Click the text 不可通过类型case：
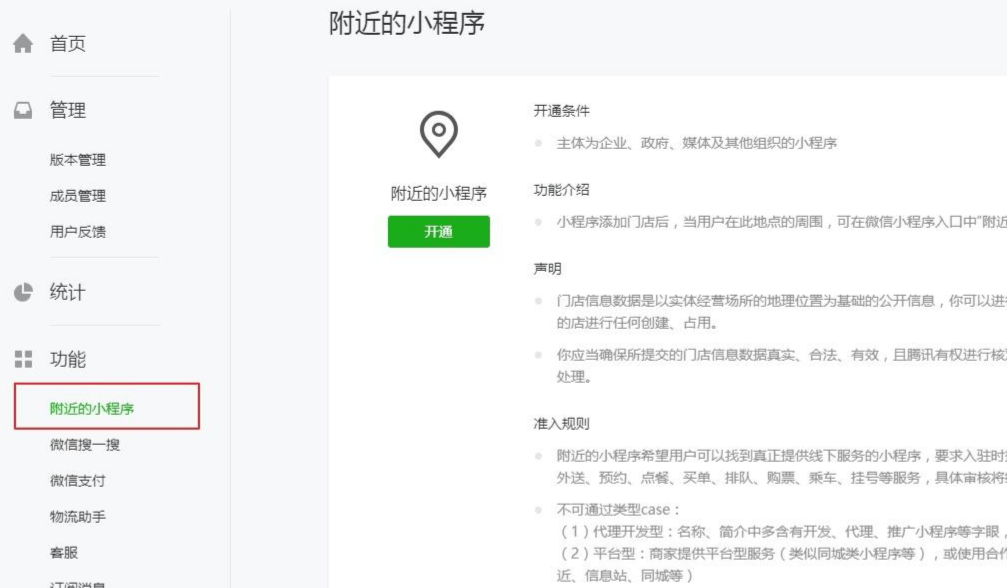This screenshot has width=1007, height=588. (x=618, y=510)
